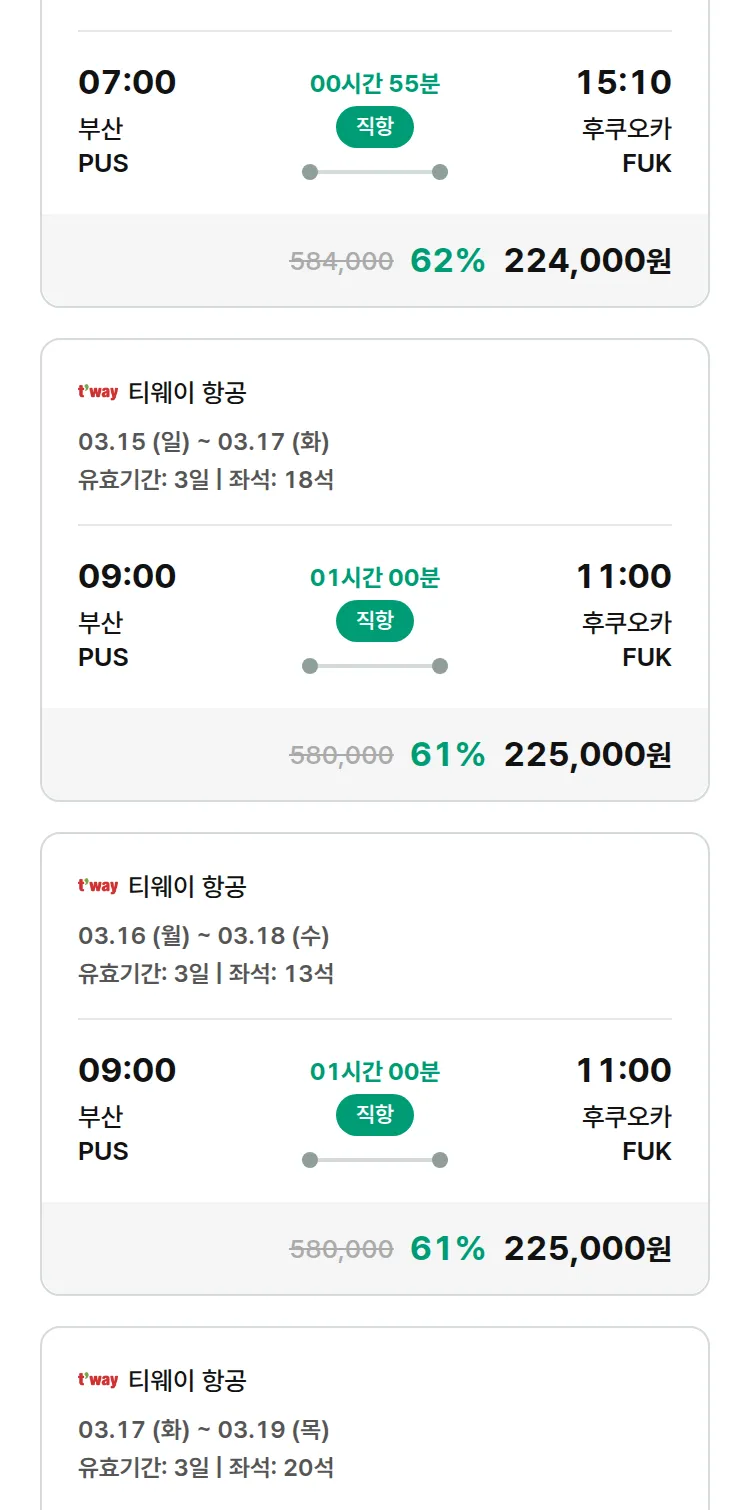This screenshot has width=750, height=1510.
Task: Click the t'way logo on the 03.16 flight card
Action: 98,886
